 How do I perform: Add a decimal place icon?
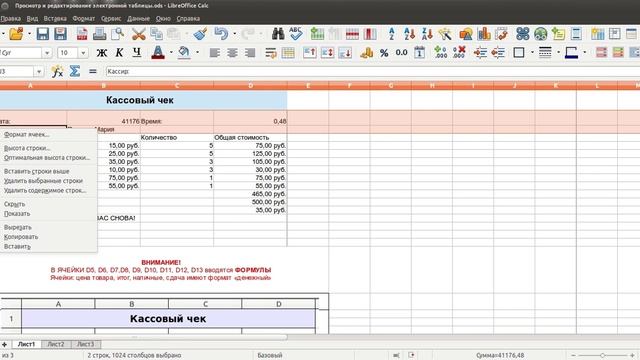(440, 52)
